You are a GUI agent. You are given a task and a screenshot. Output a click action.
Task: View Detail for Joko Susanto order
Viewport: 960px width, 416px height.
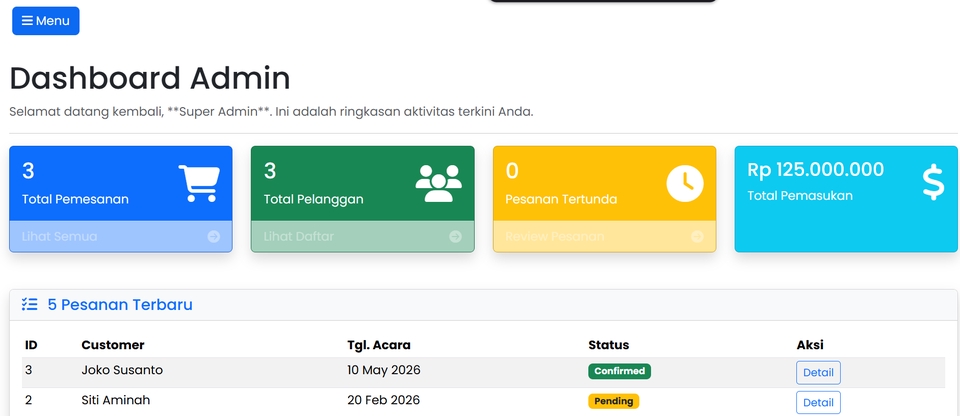click(818, 373)
